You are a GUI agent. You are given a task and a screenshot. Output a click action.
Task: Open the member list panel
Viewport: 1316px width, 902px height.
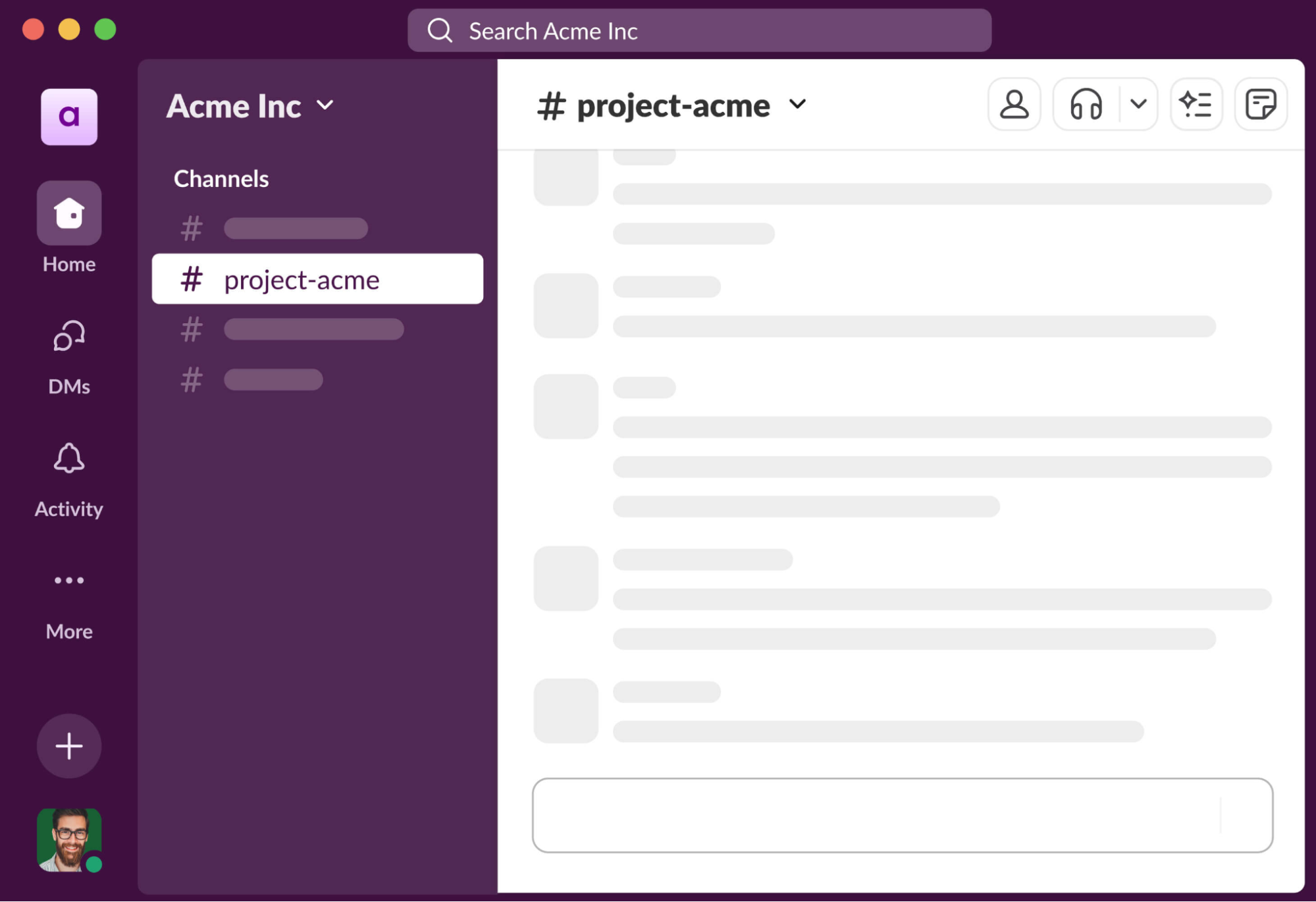pos(1012,105)
